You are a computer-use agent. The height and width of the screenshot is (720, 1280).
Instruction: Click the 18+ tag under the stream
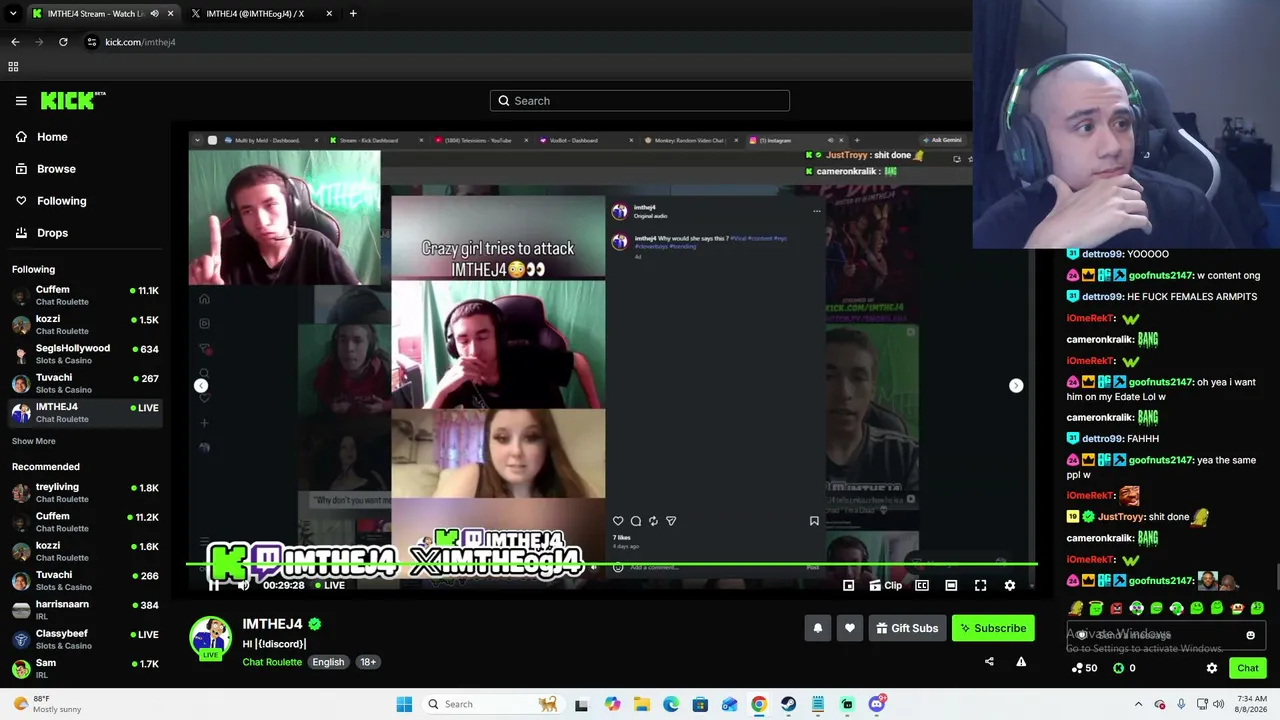pos(368,662)
